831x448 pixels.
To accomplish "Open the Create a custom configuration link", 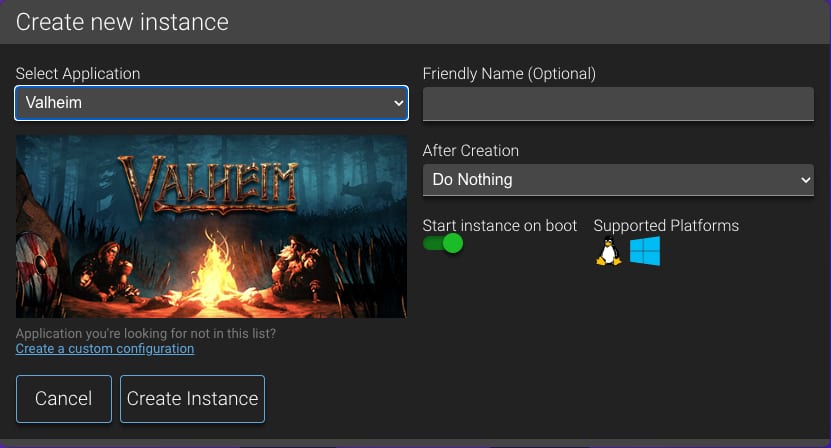I will coord(105,349).
